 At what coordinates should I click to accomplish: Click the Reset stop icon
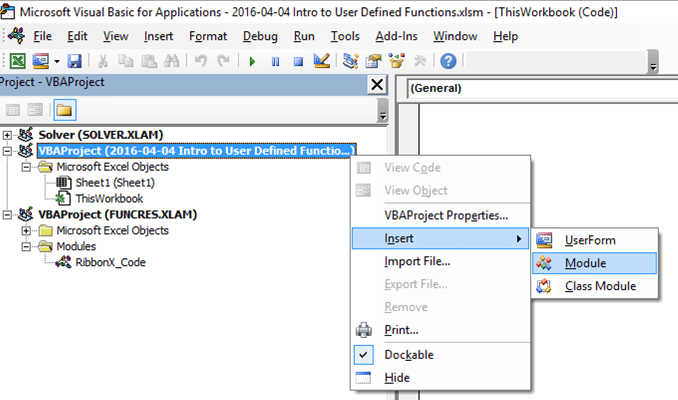298,61
